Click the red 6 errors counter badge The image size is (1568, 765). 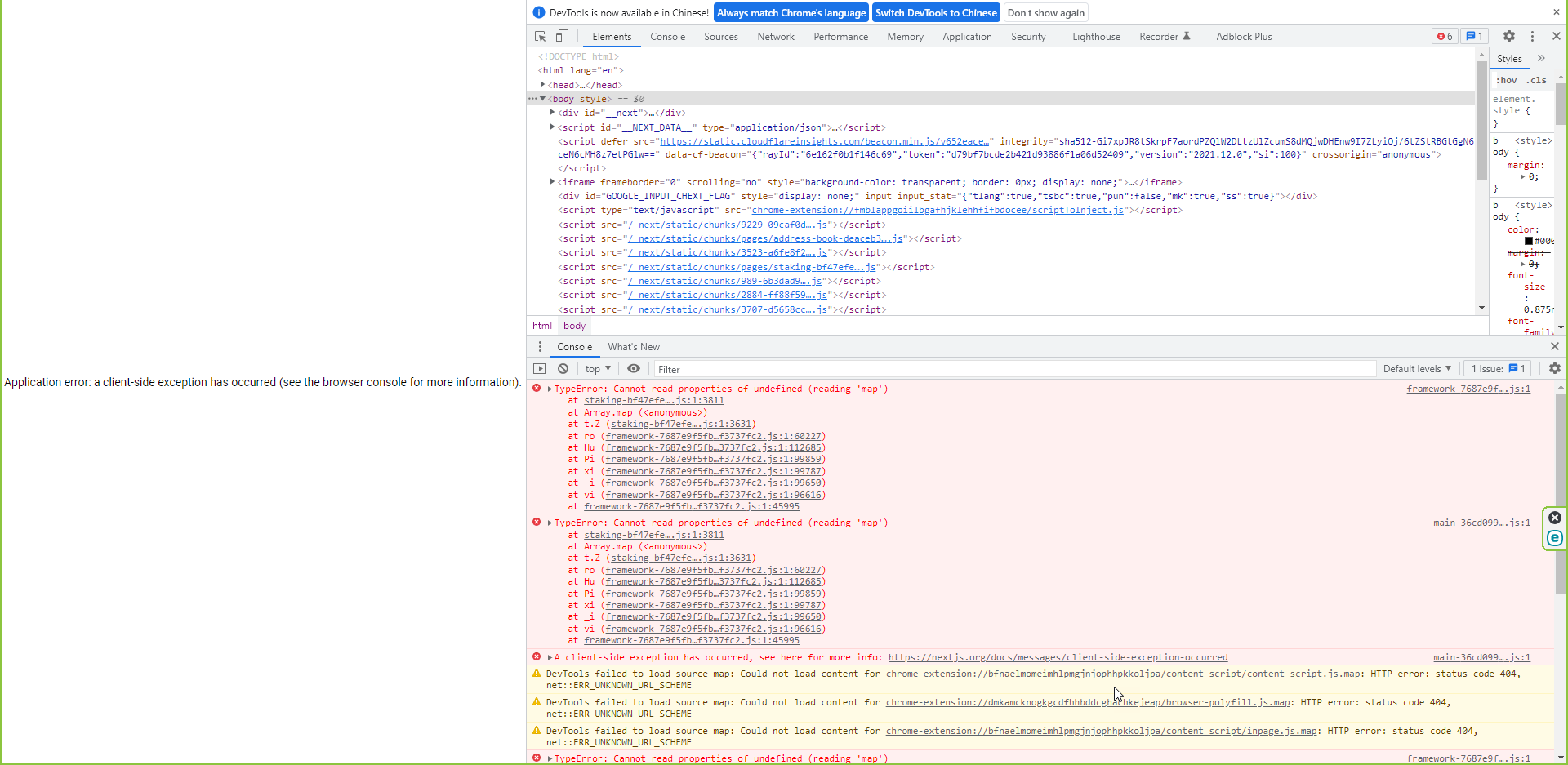(x=1445, y=37)
